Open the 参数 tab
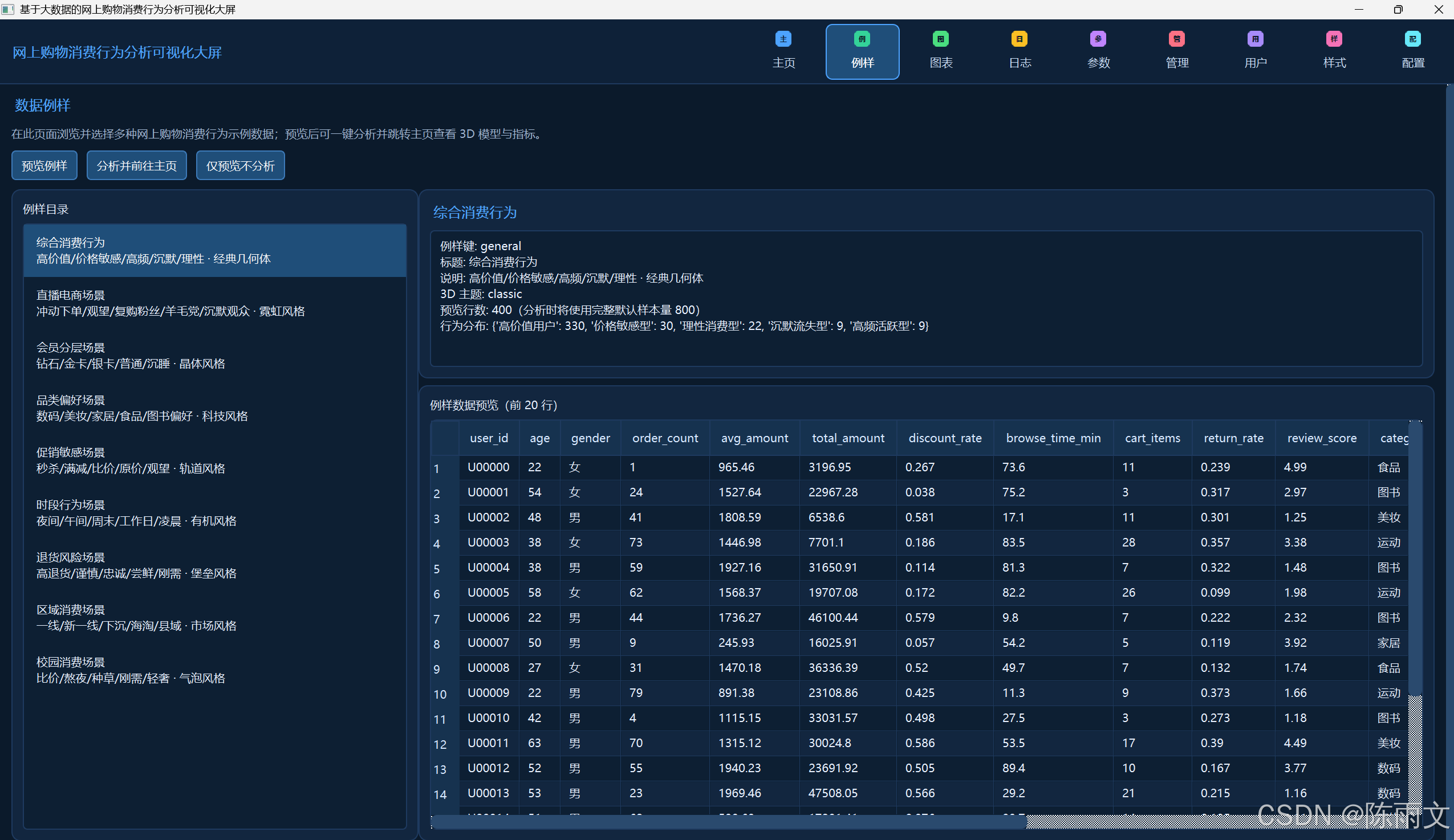1454x840 pixels. (x=1099, y=52)
